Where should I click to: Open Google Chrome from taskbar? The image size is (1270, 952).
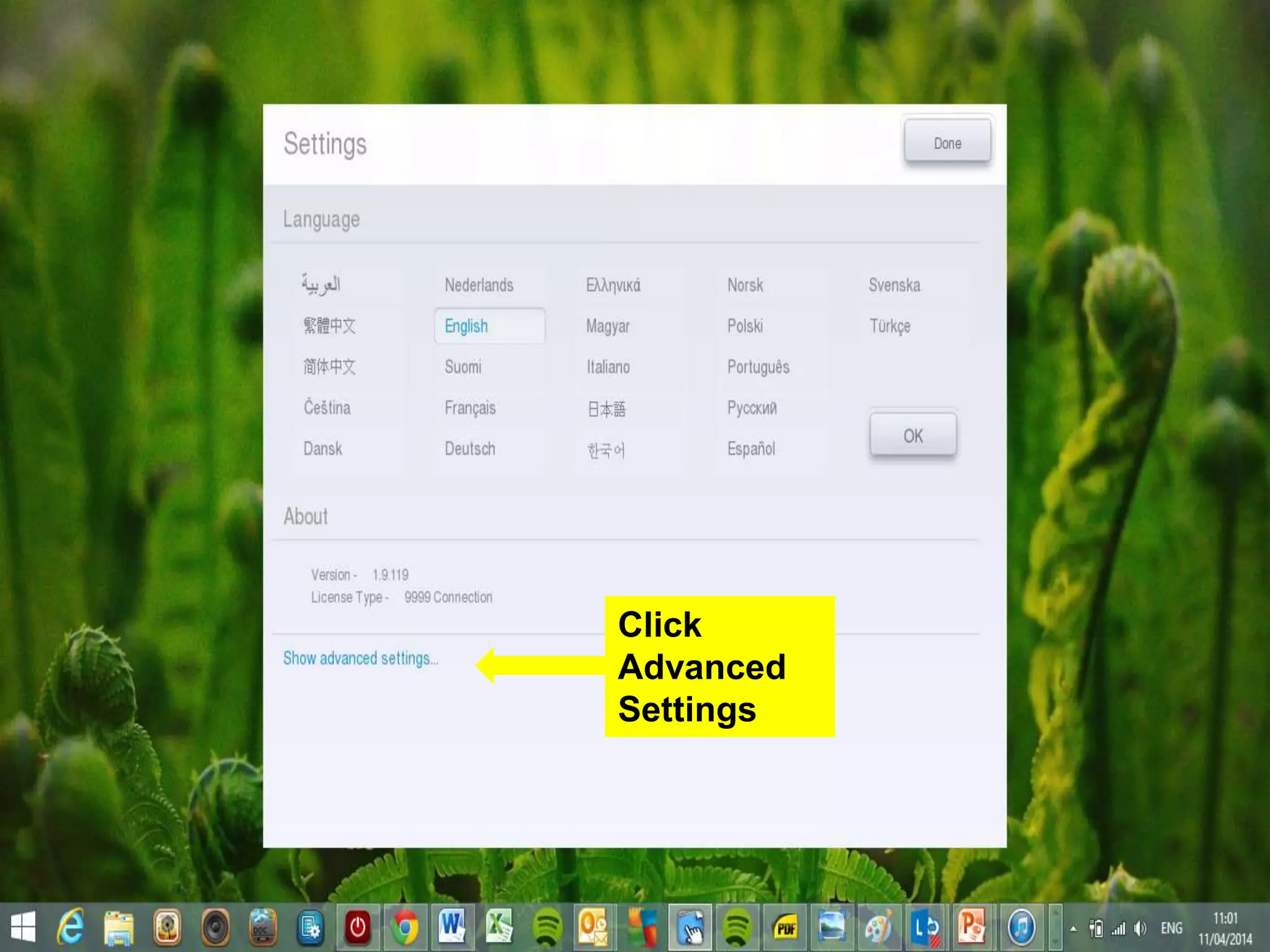pyautogui.click(x=405, y=928)
